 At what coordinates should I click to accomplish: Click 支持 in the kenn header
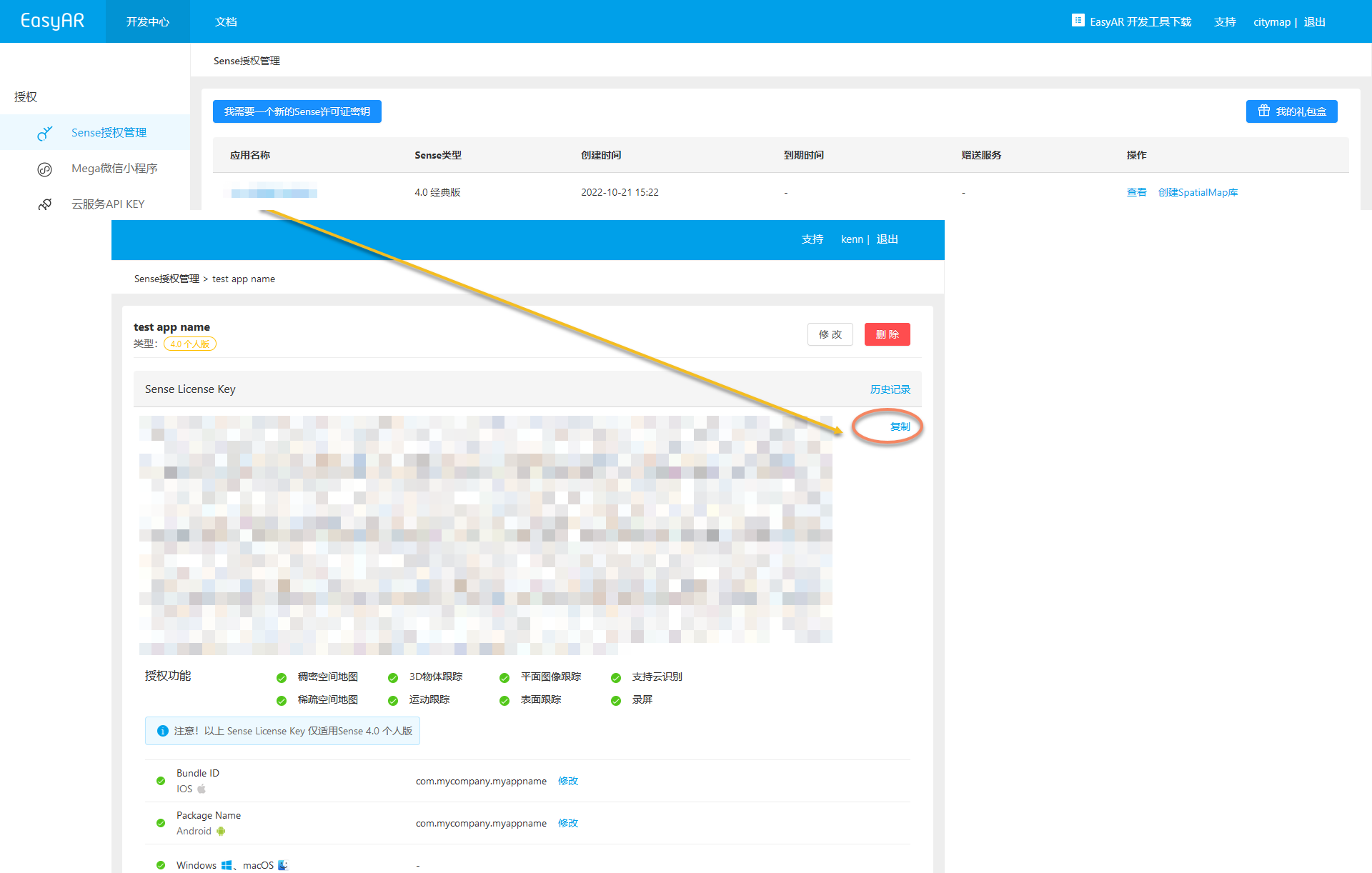(812, 239)
